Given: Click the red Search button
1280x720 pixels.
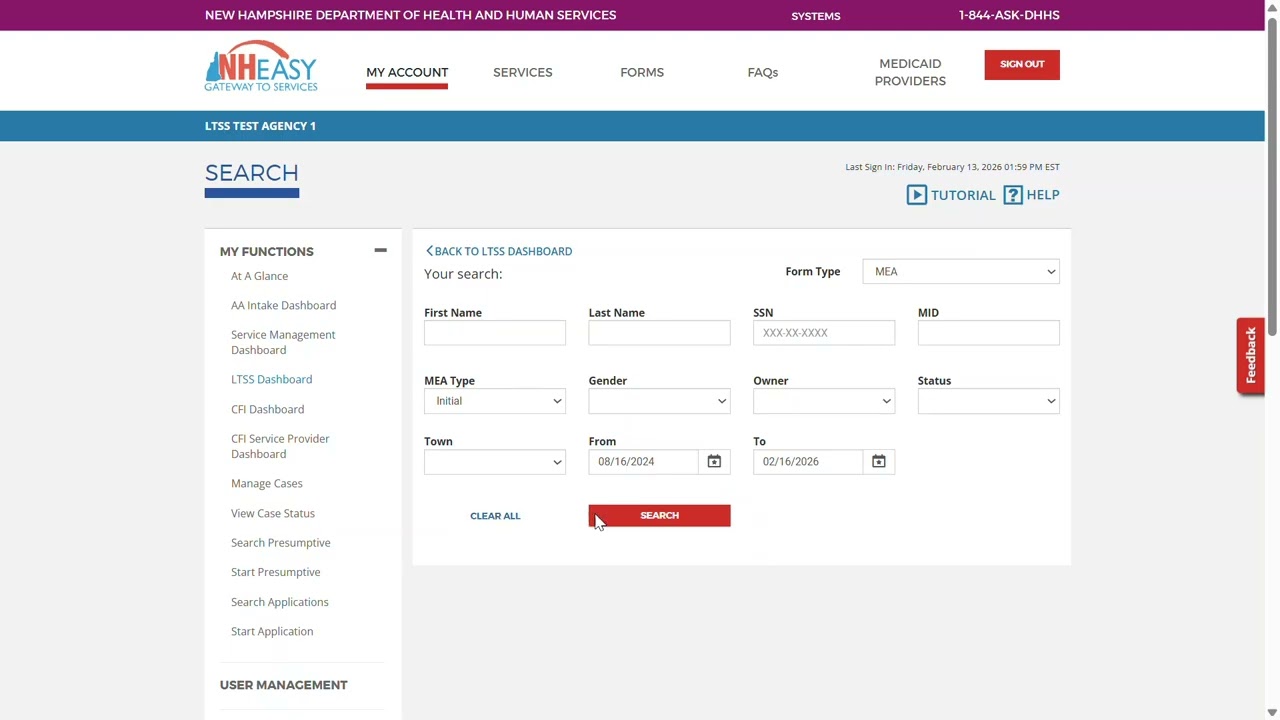Looking at the screenshot, I should (660, 515).
